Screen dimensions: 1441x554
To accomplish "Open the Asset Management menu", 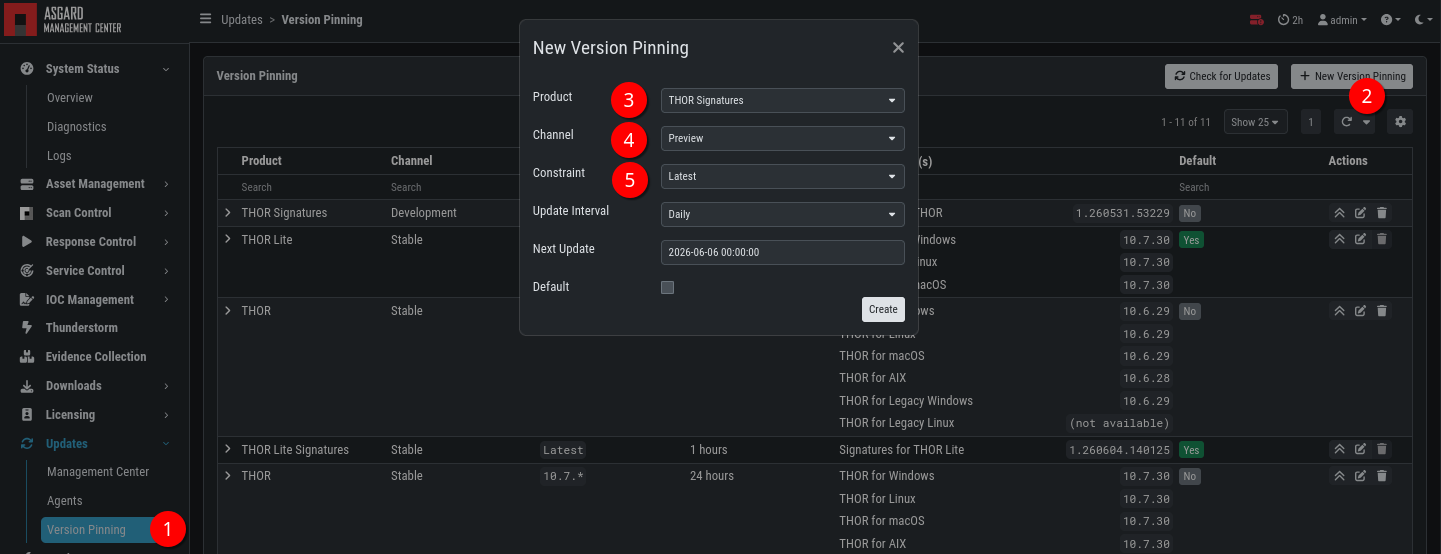I will coord(95,184).
